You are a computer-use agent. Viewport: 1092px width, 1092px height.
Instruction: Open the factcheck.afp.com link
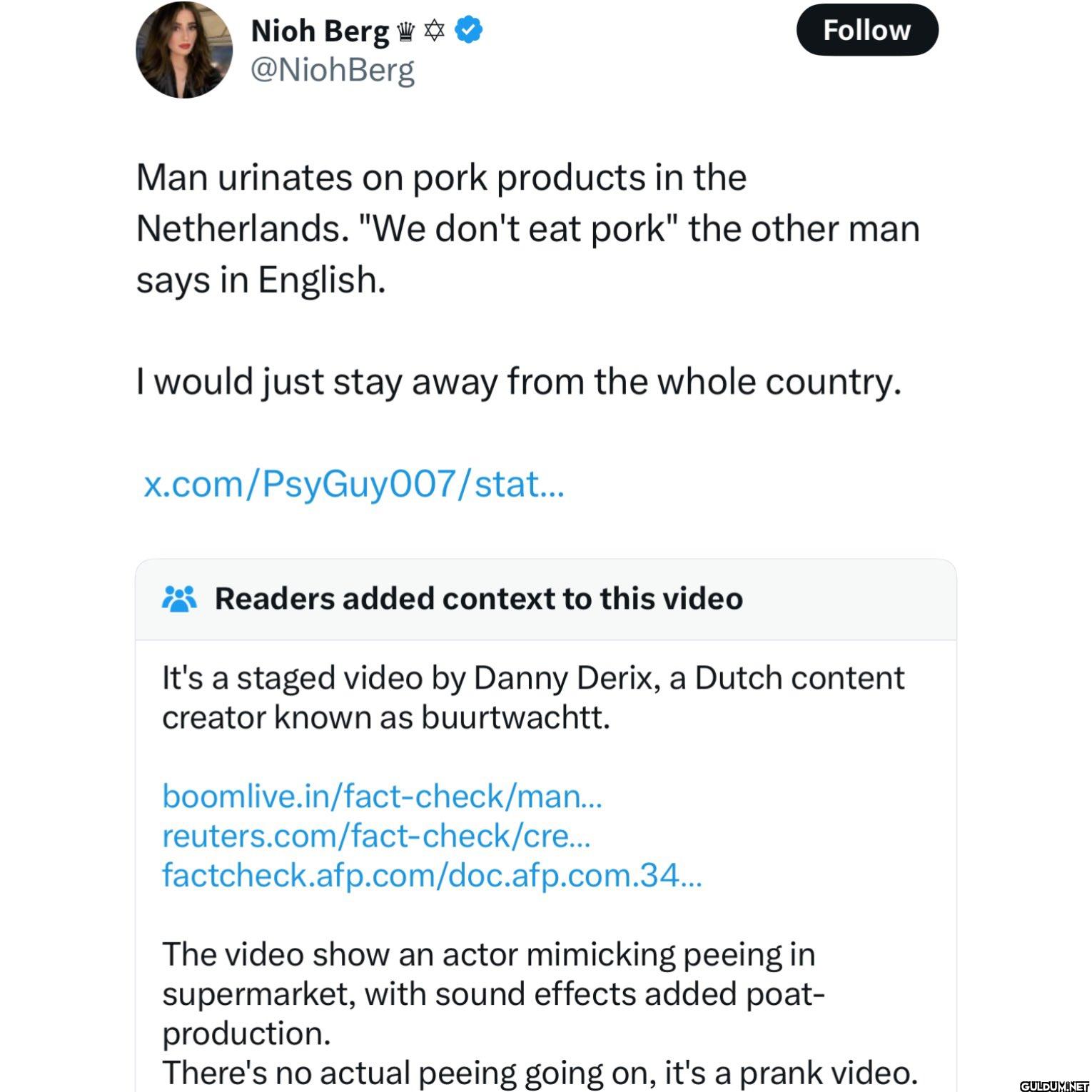pos(432,874)
